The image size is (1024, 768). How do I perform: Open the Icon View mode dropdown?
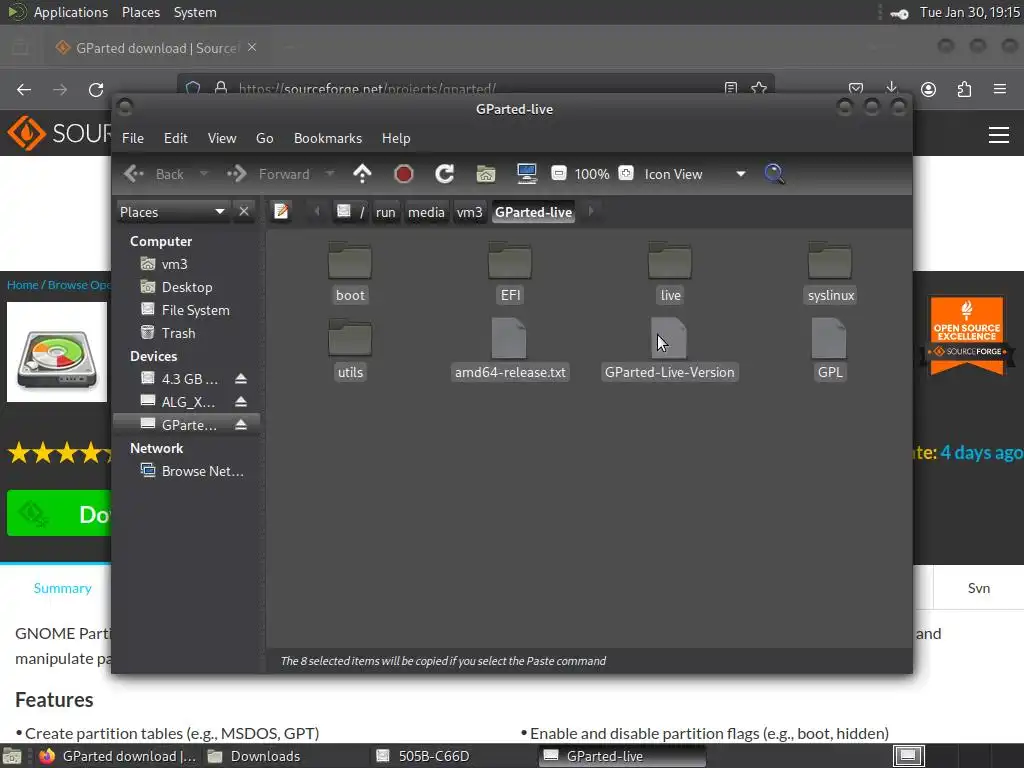pyautogui.click(x=695, y=174)
